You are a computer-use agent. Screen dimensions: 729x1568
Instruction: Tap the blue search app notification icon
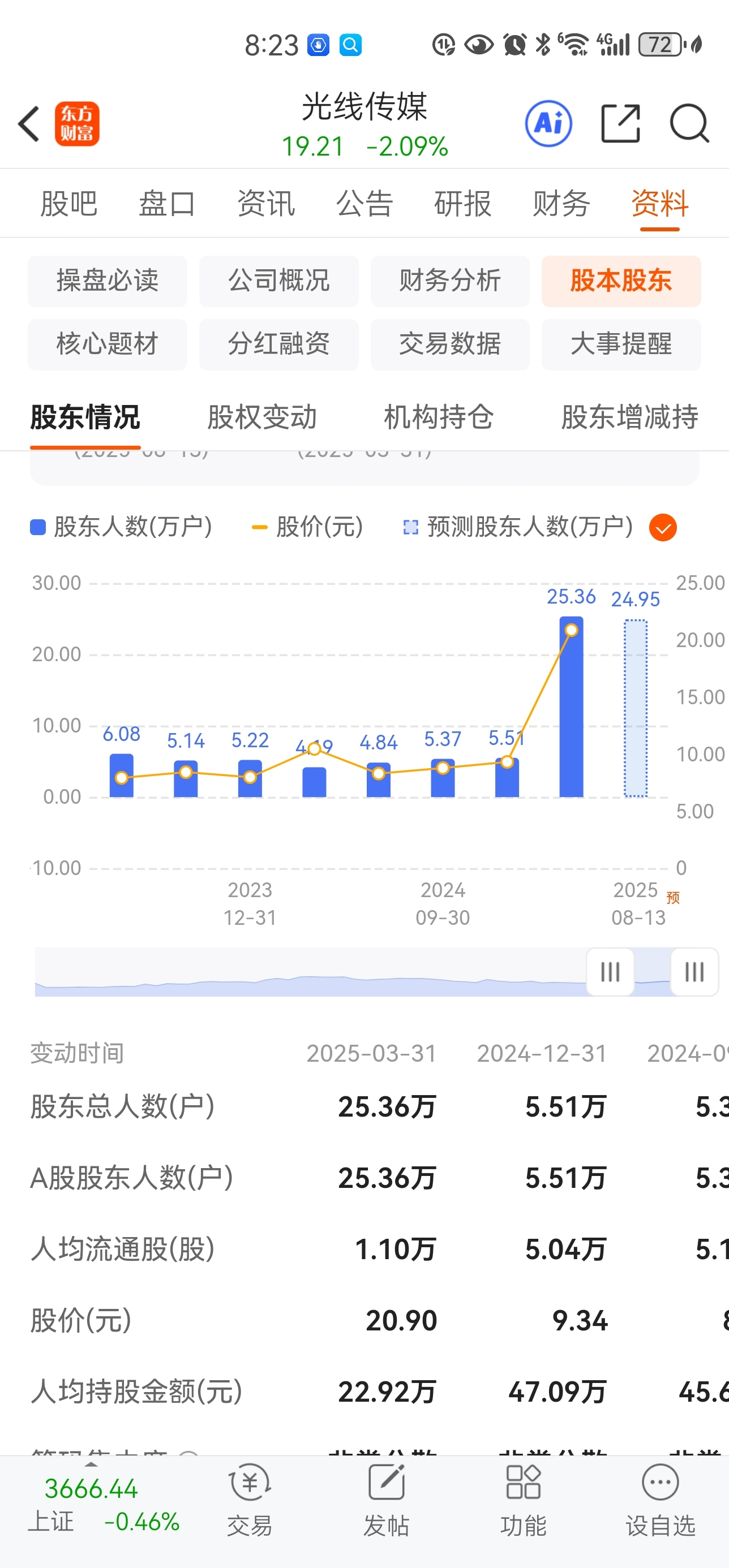point(351,45)
